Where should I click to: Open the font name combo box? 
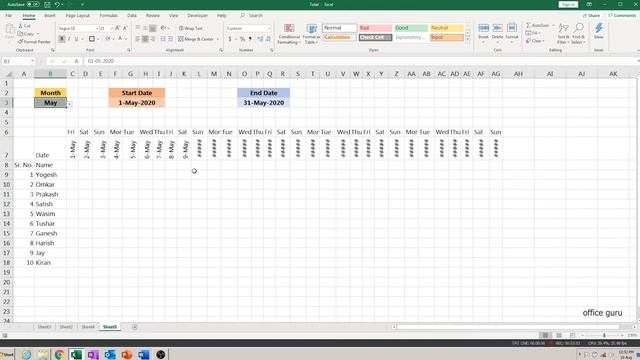[78, 28]
